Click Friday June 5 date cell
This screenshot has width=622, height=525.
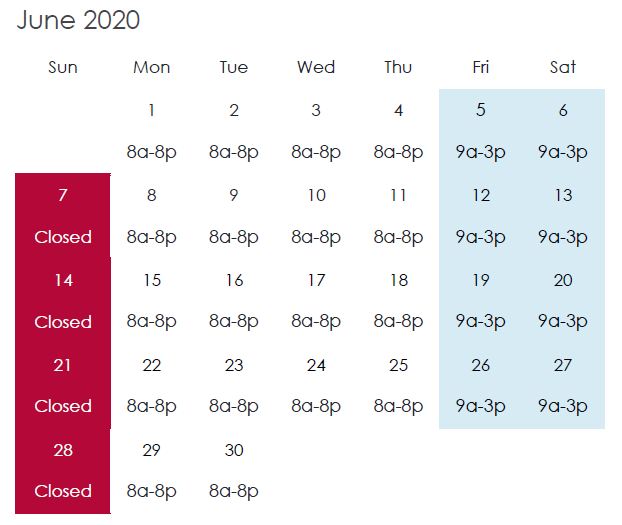(x=481, y=110)
